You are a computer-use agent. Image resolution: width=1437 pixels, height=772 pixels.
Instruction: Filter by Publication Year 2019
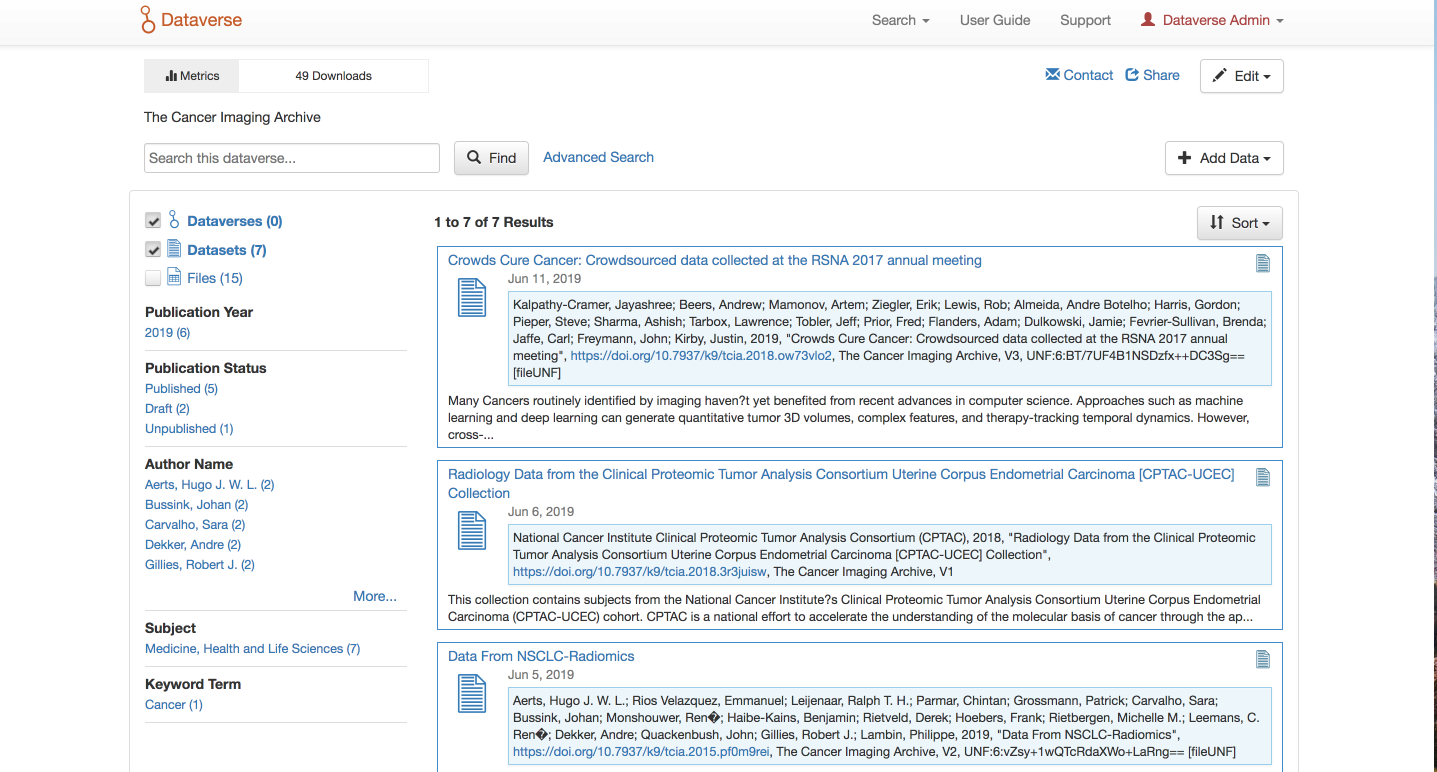coord(167,332)
